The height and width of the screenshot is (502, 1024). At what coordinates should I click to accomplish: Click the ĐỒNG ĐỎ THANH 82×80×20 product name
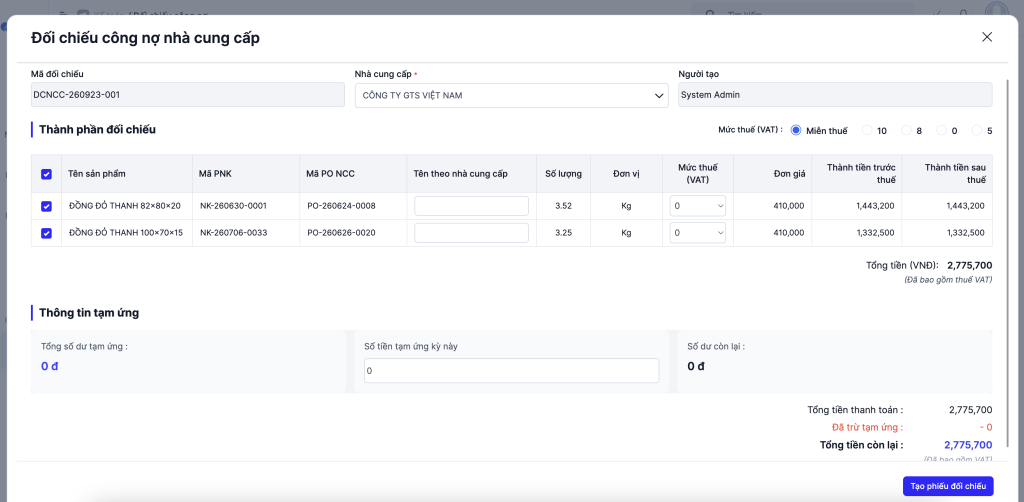tap(124, 206)
